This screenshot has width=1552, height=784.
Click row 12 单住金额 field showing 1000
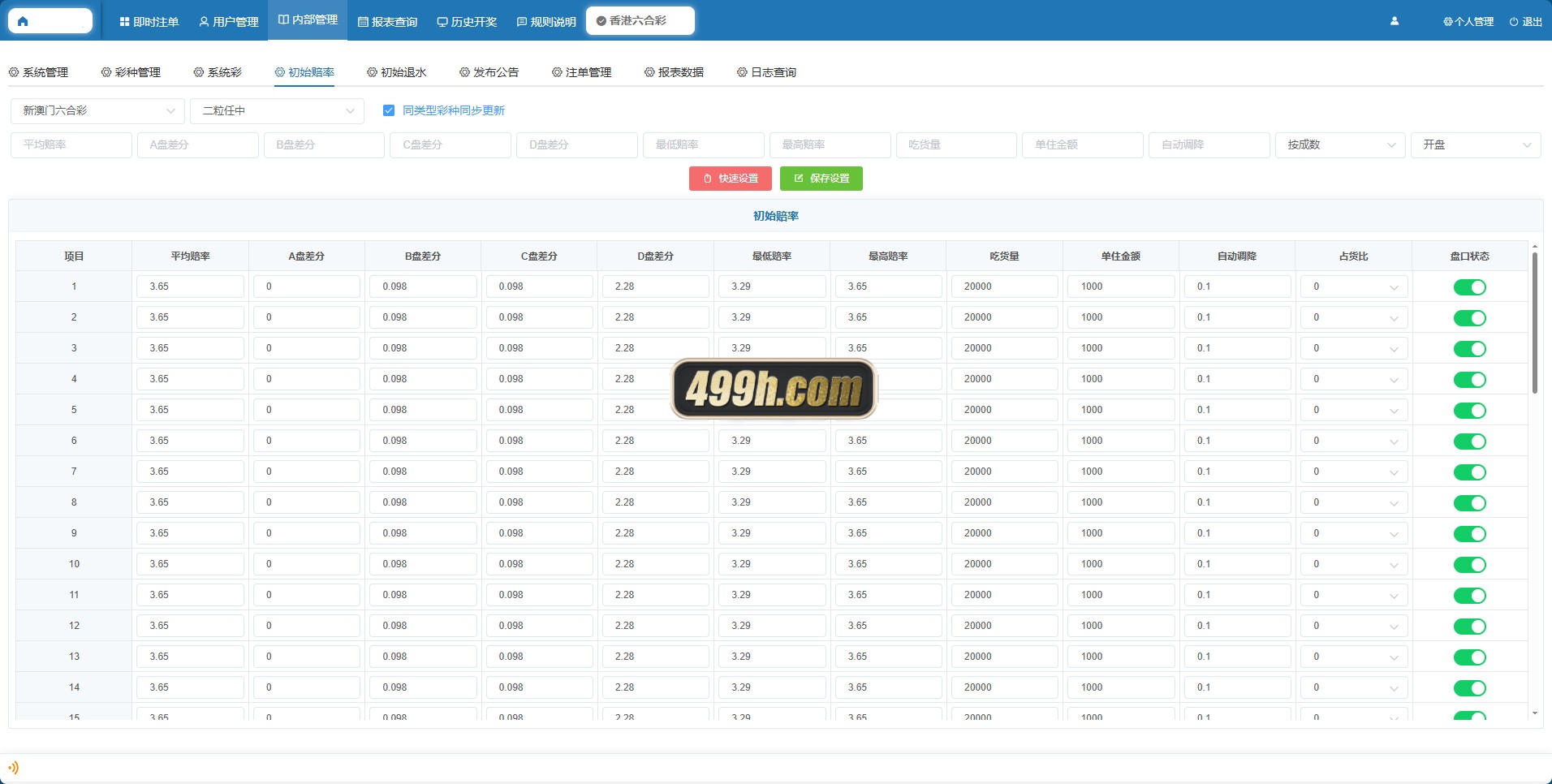[x=1121, y=626]
